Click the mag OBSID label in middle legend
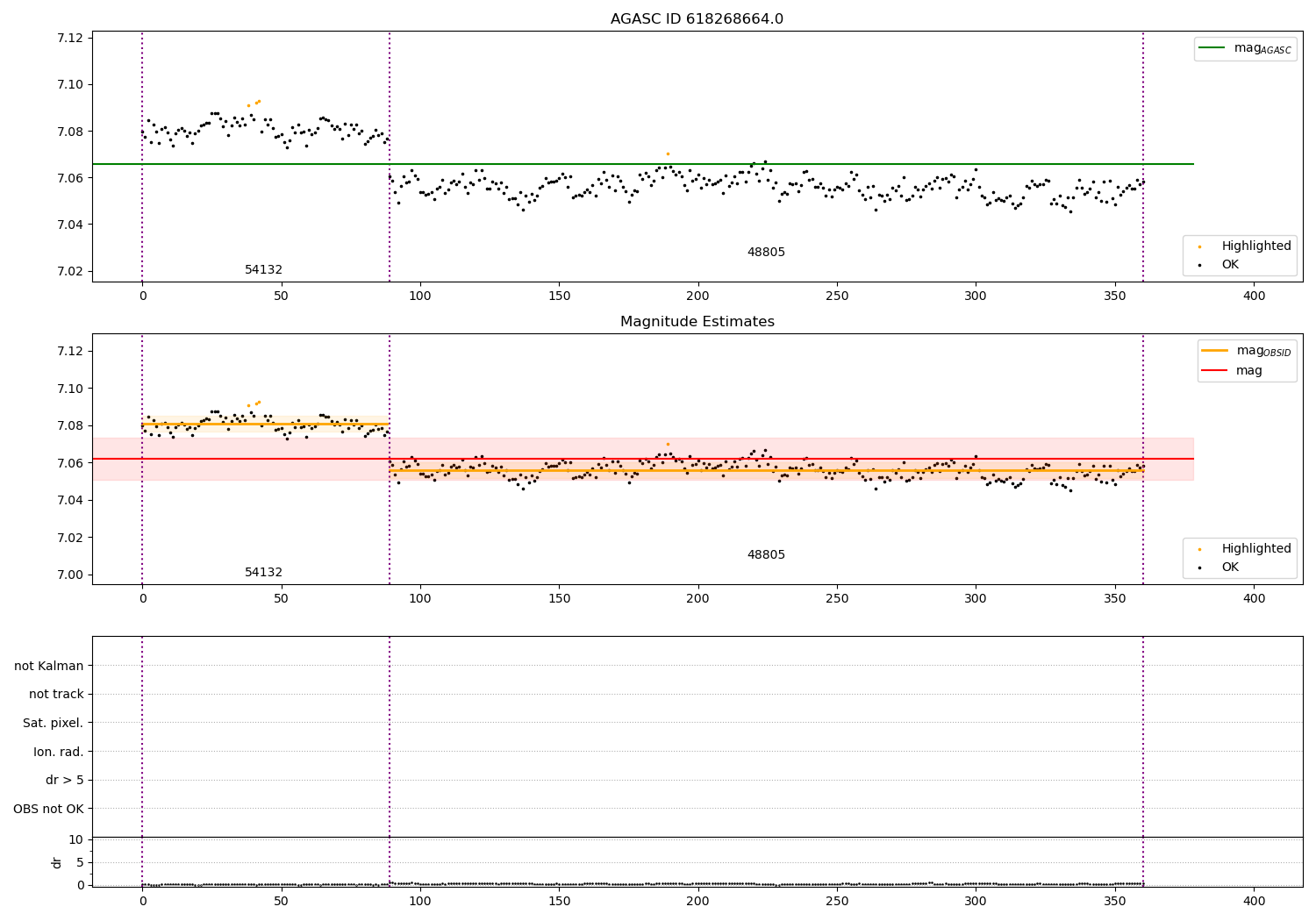1316x921 pixels. pyautogui.click(x=1263, y=351)
